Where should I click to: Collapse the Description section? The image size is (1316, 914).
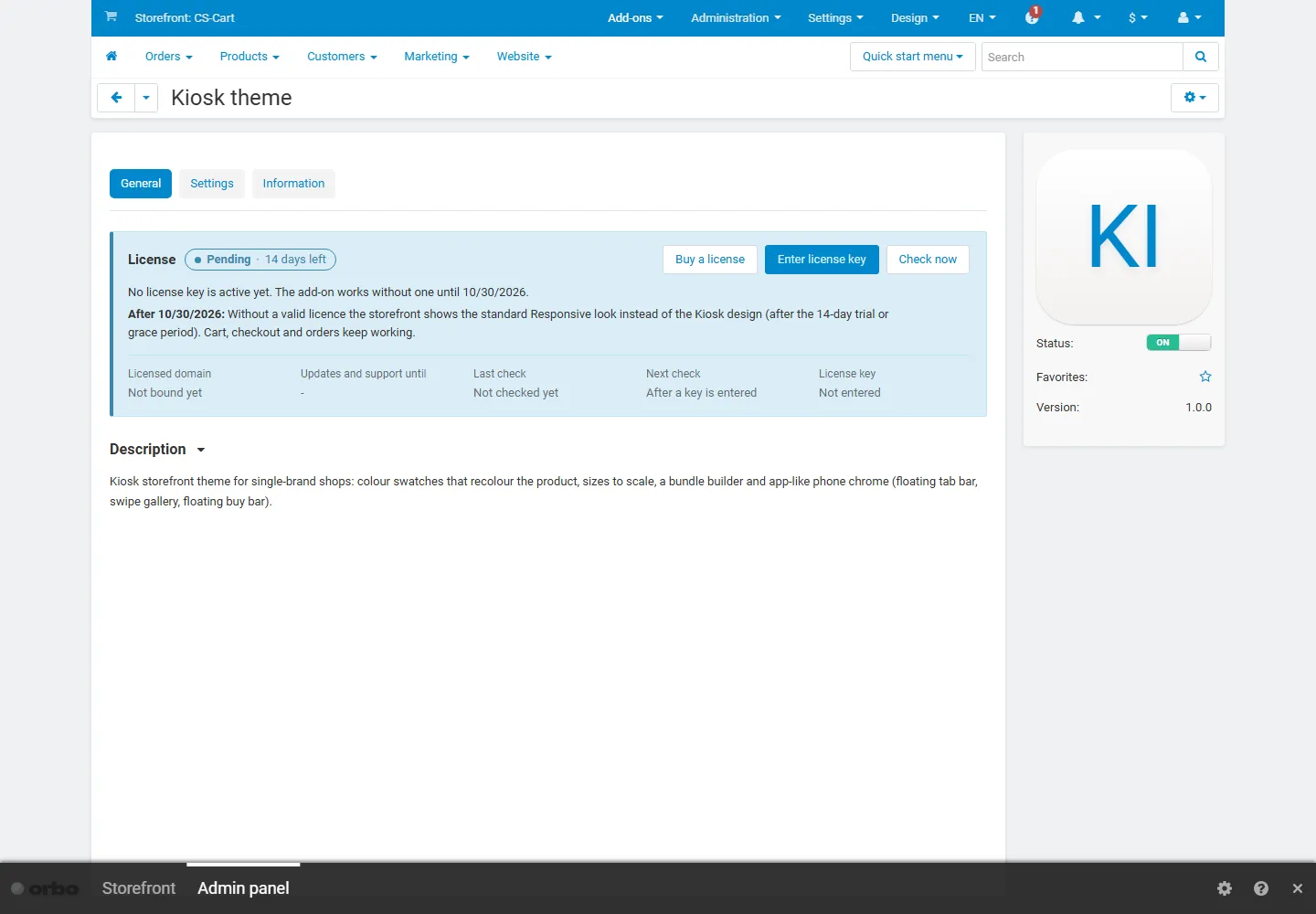click(x=157, y=450)
